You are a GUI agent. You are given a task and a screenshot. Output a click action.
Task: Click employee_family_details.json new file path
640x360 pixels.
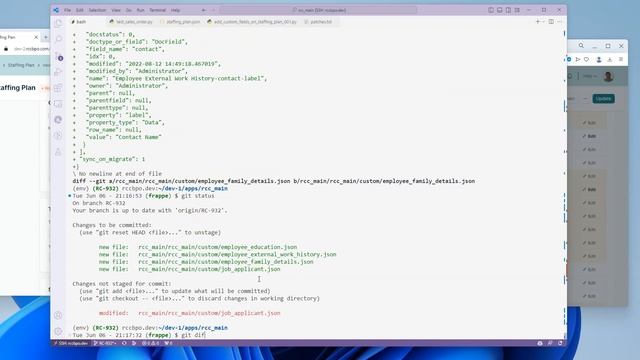click(226, 262)
